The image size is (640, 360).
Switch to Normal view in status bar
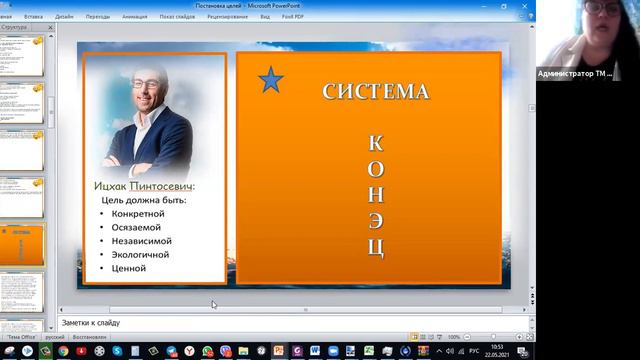tap(414, 337)
